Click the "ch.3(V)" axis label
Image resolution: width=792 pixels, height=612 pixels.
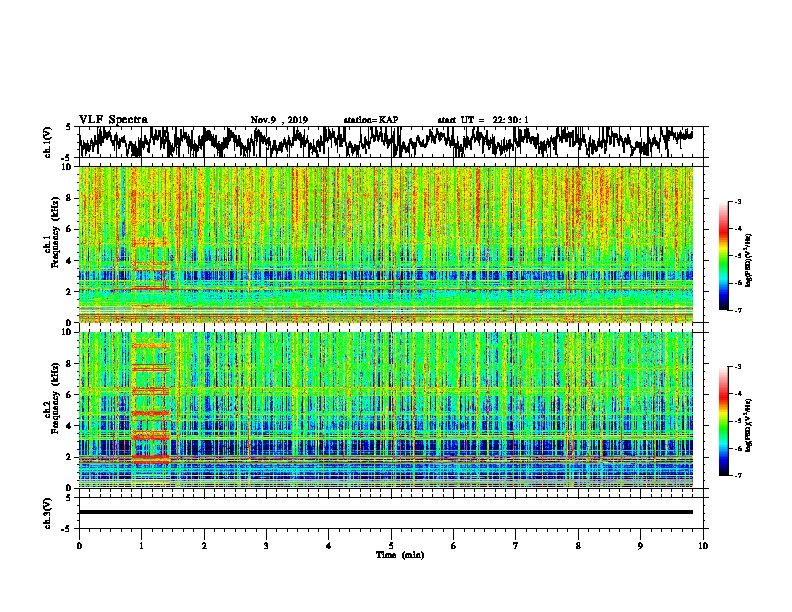[47, 513]
